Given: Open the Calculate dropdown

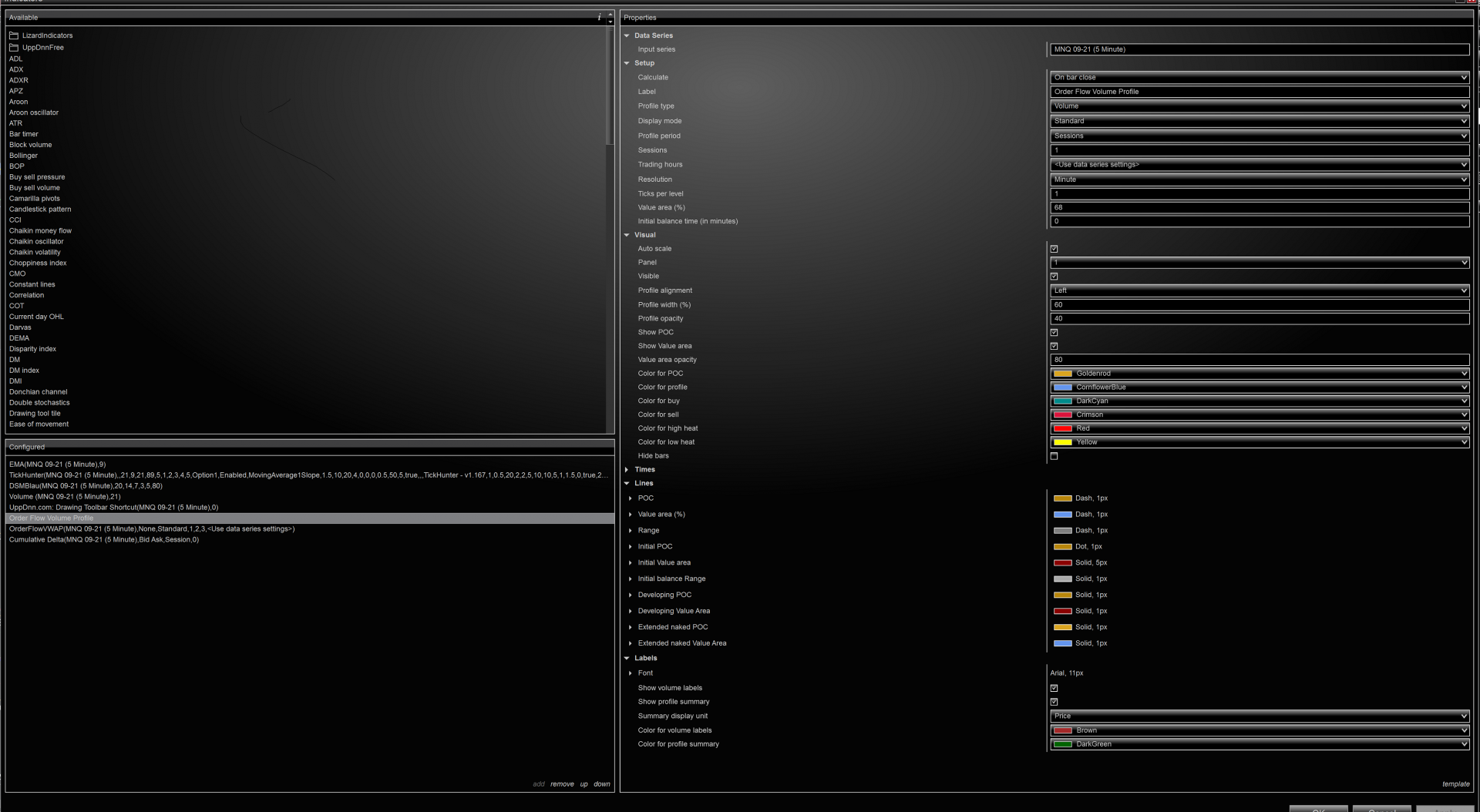Looking at the screenshot, I should click(x=1260, y=78).
